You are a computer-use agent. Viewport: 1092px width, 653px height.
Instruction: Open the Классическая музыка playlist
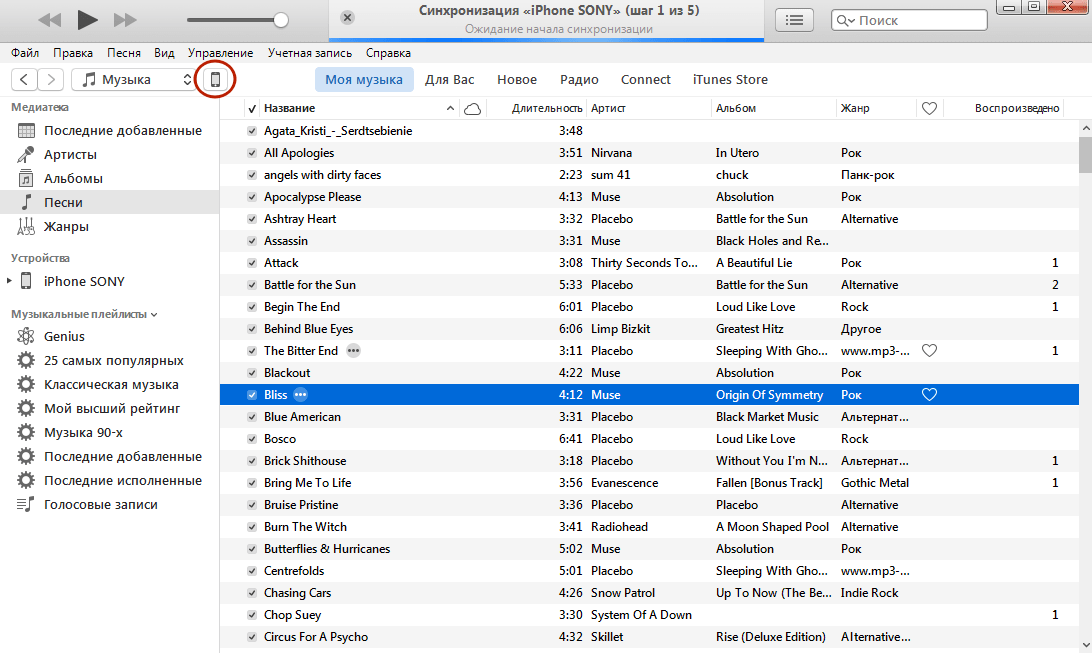pyautogui.click(x=109, y=384)
